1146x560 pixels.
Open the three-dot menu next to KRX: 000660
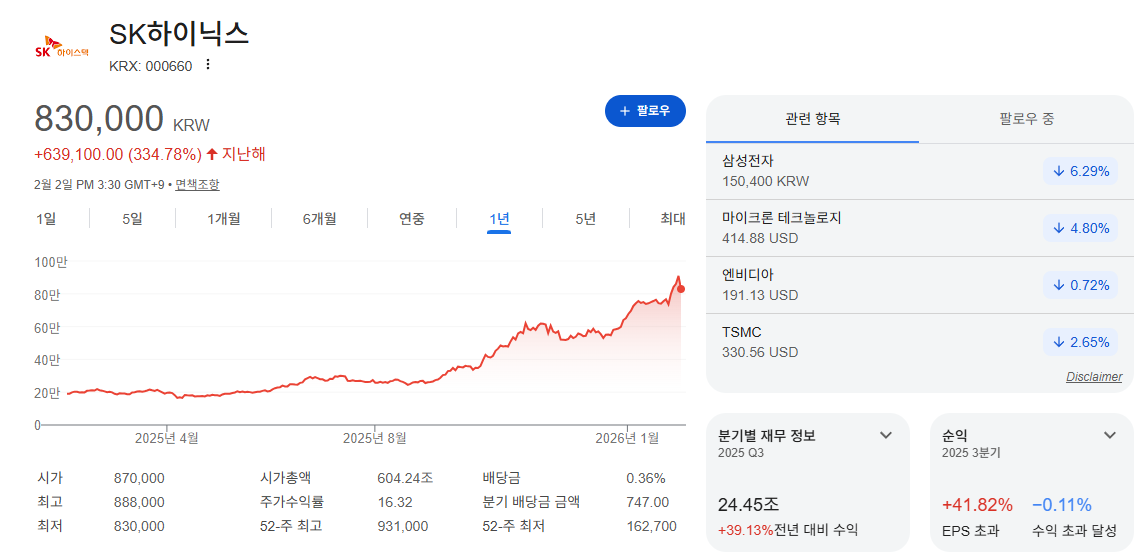click(208, 65)
